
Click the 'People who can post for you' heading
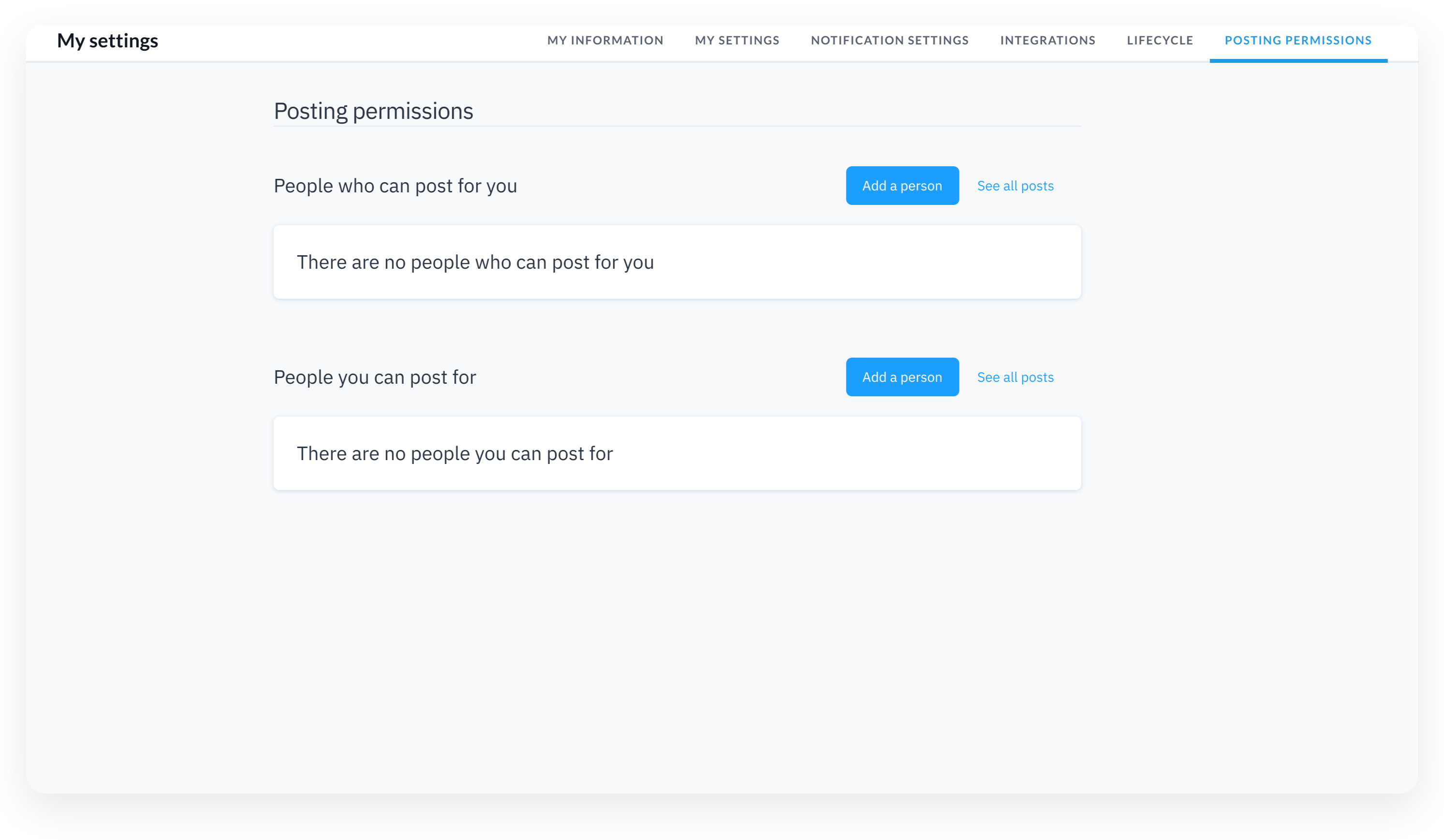(395, 186)
